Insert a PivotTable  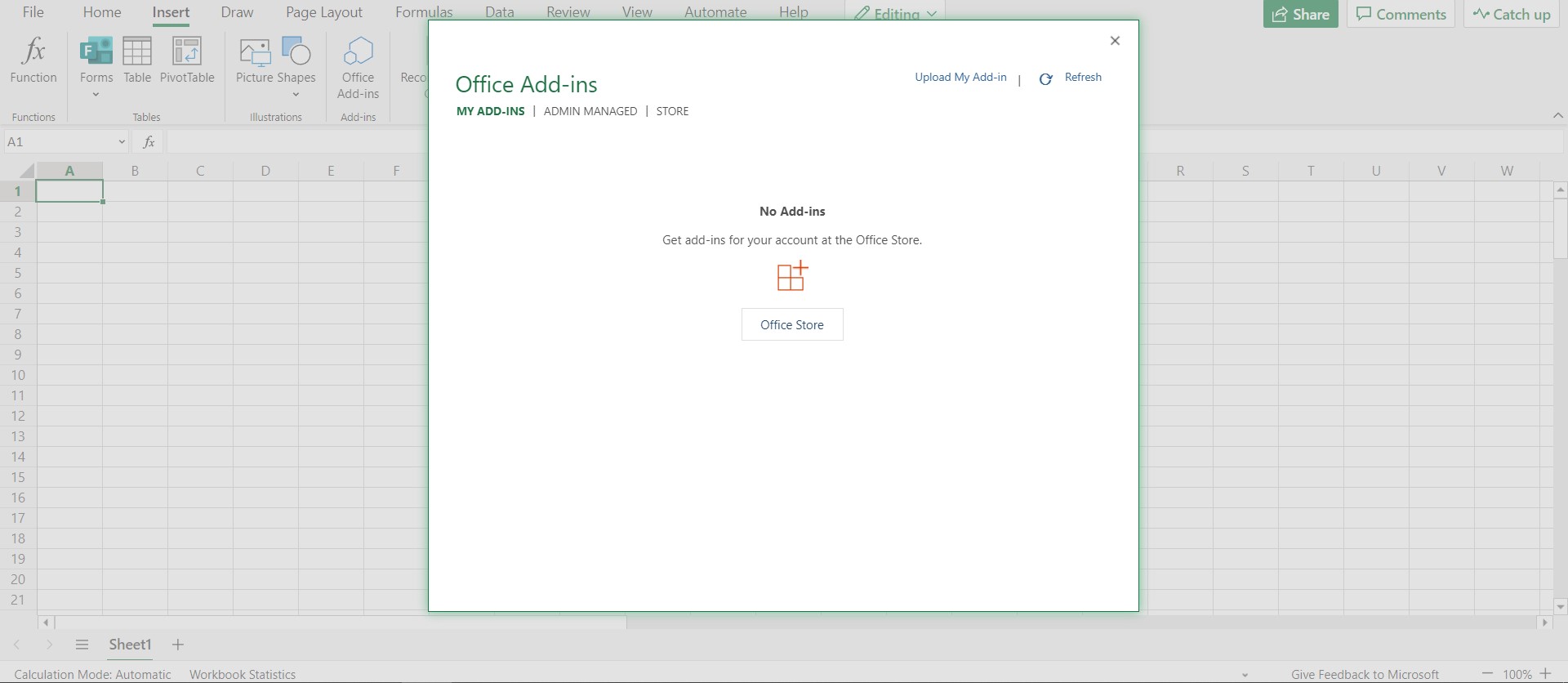pyautogui.click(x=187, y=61)
